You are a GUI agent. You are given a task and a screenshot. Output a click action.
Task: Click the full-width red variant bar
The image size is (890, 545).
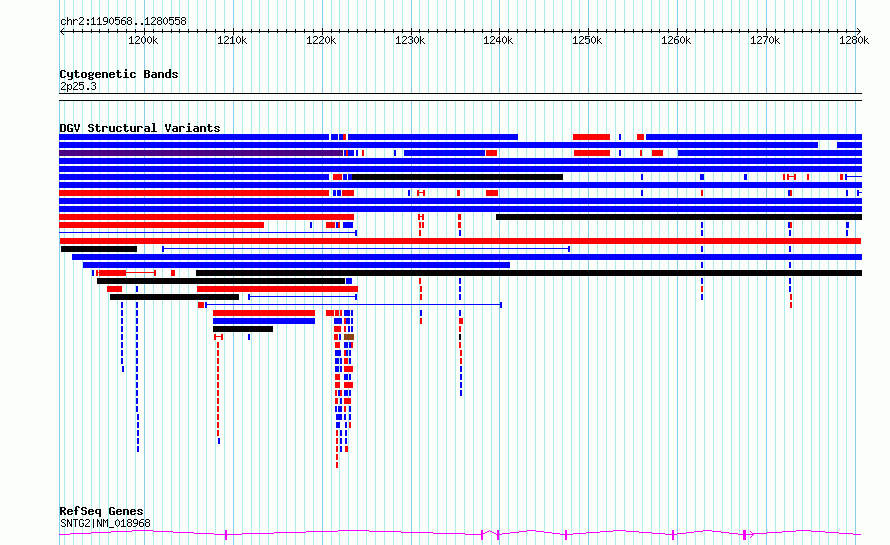460,241
